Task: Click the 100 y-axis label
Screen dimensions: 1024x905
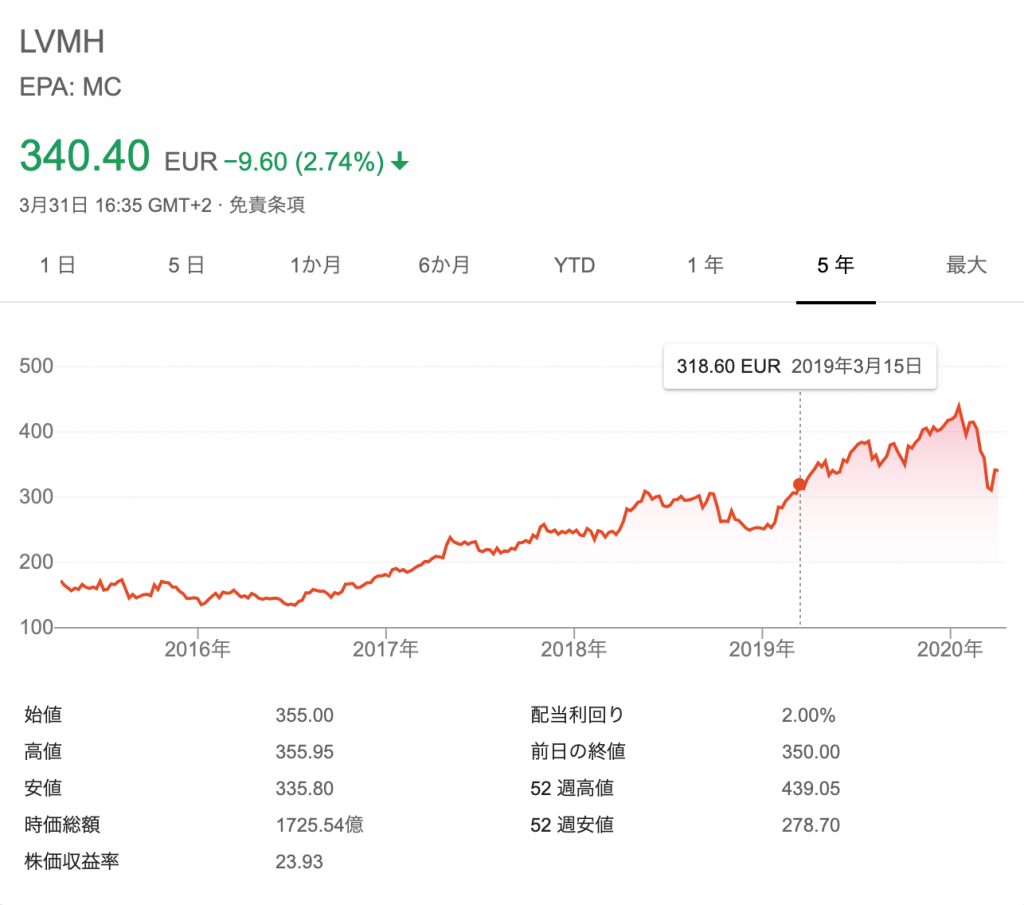Action: coord(37,627)
